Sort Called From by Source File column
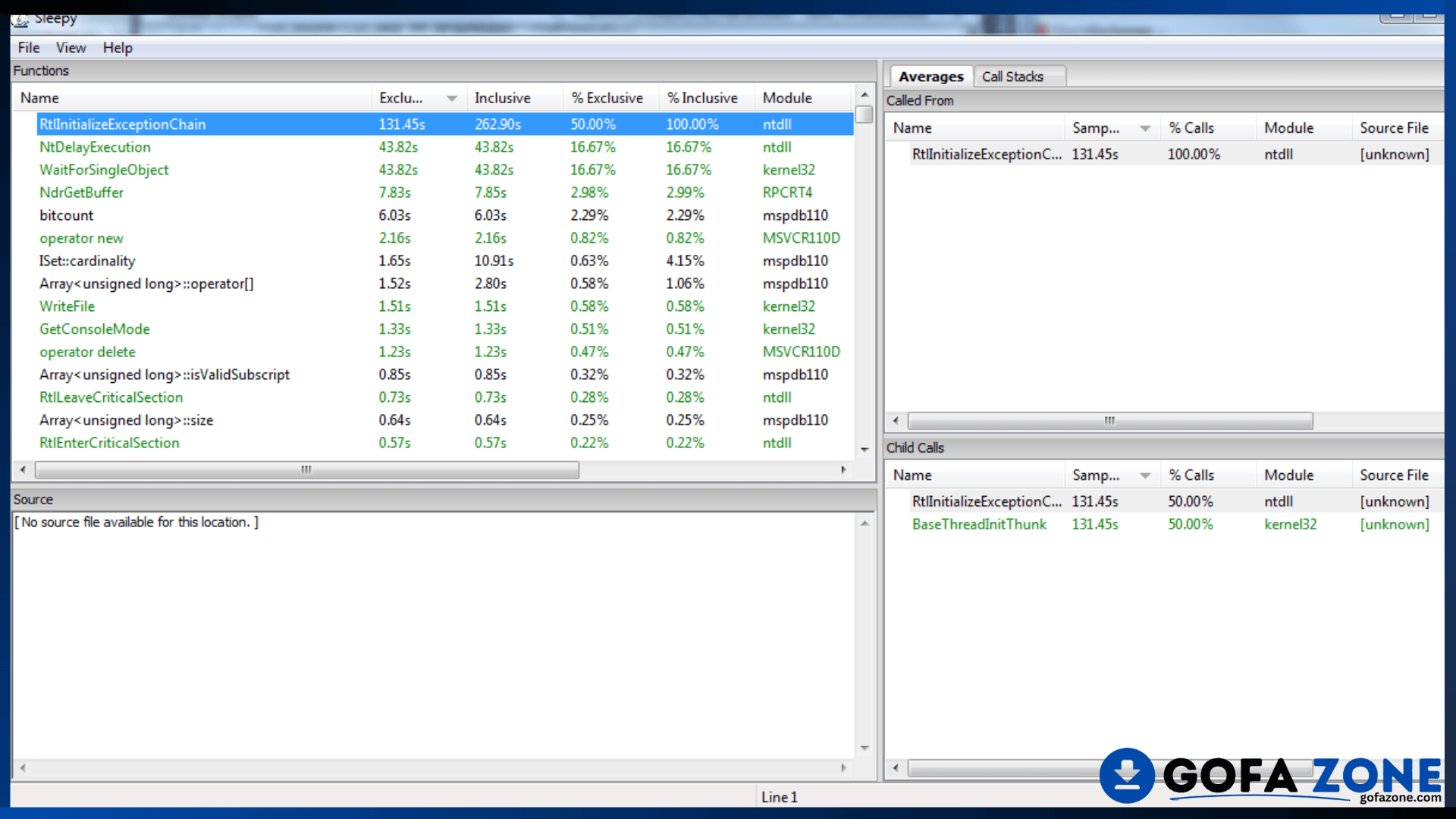This screenshot has width=1456, height=819. coord(1398,128)
